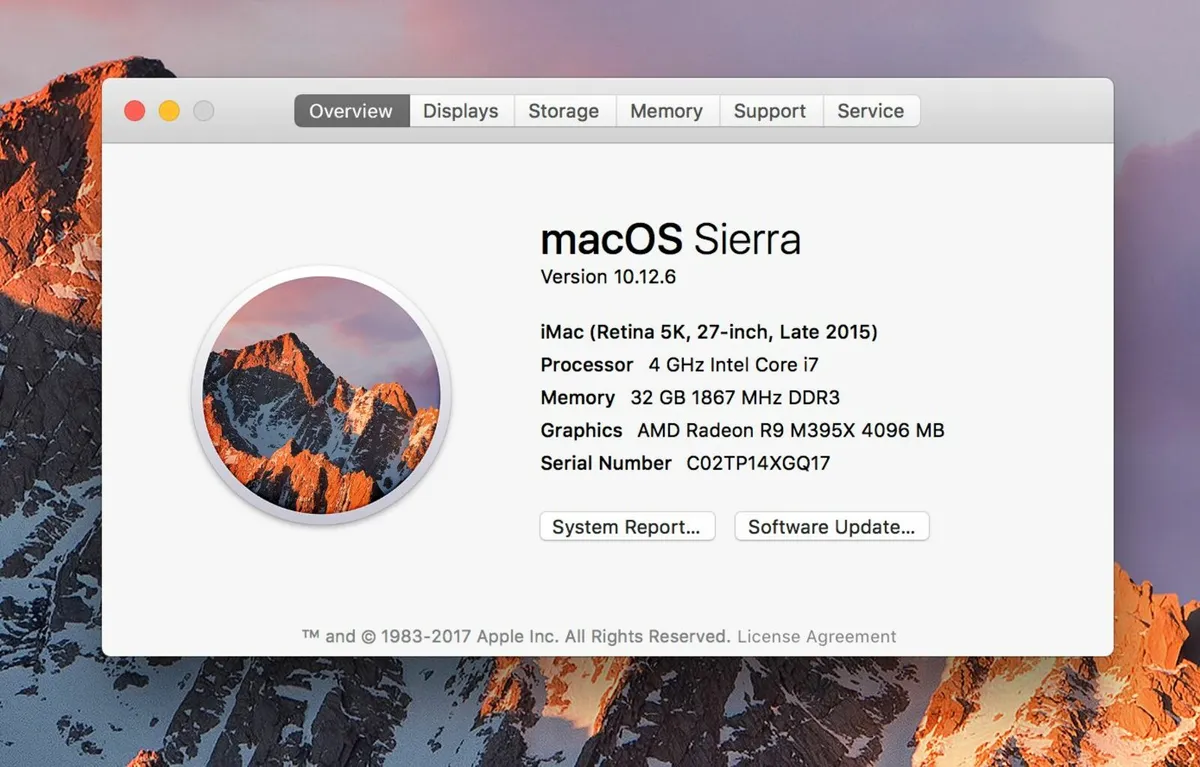Click the System Report button
This screenshot has width=1200, height=767.
coord(627,527)
